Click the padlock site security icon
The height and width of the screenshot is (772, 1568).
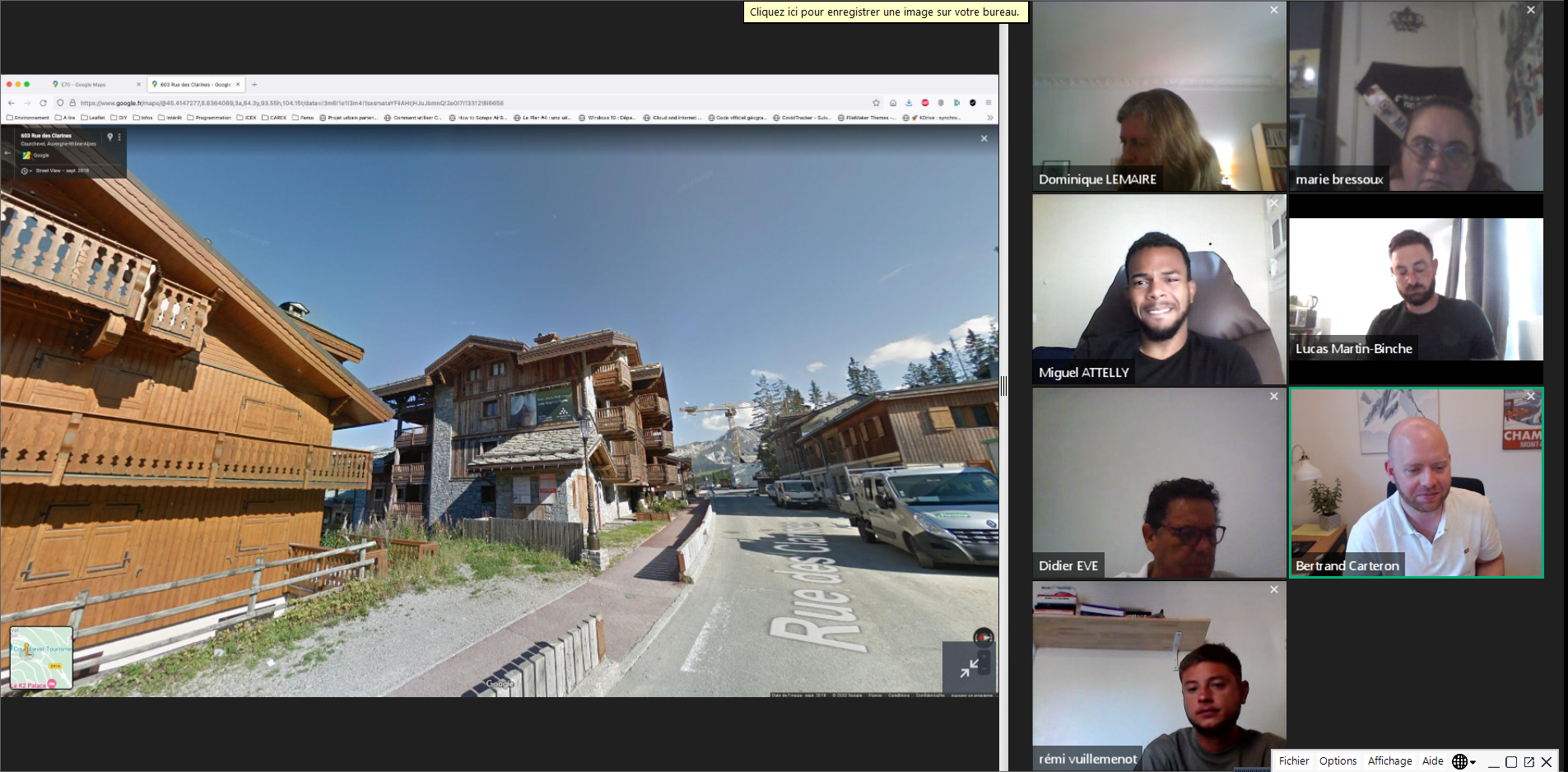pos(72,103)
